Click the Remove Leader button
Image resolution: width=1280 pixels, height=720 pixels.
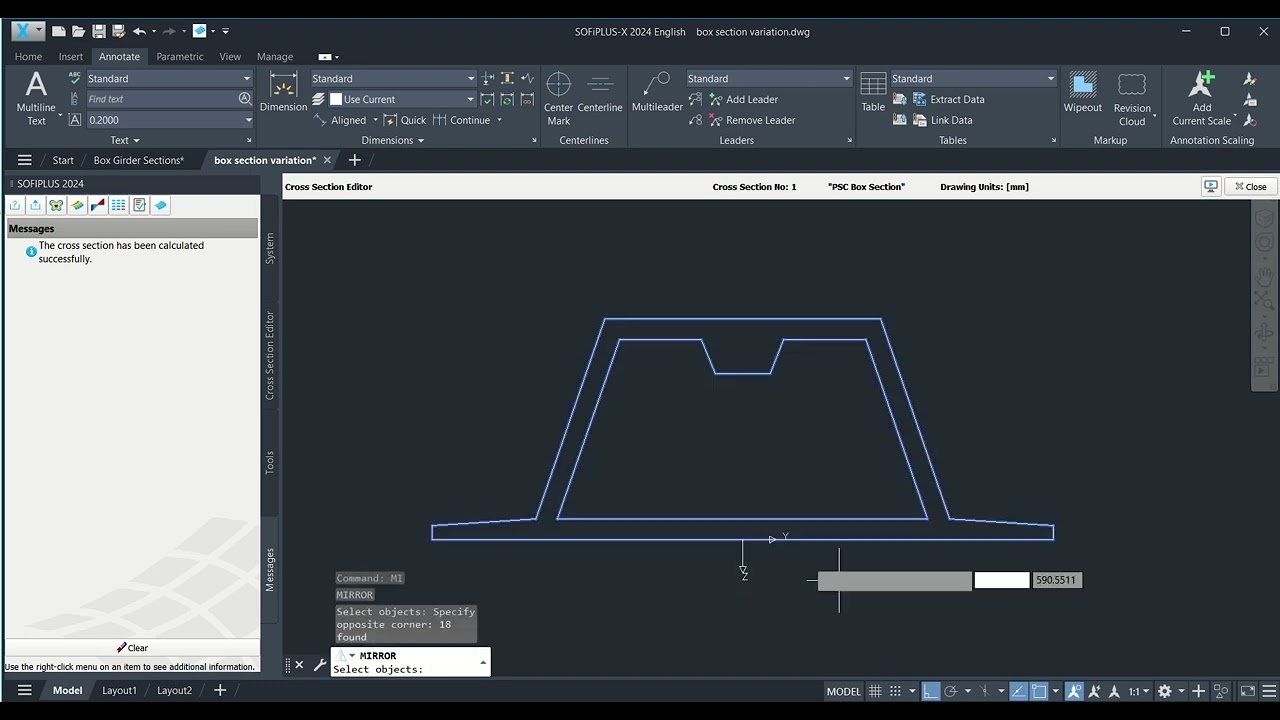click(751, 120)
